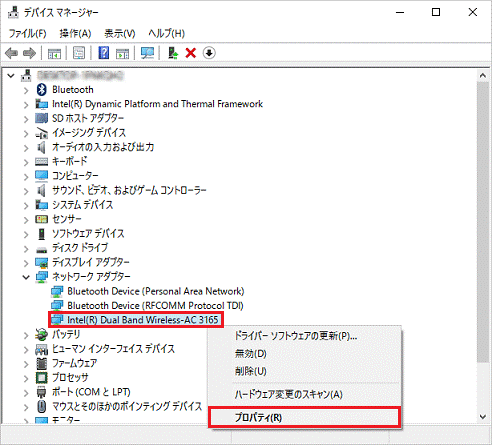492x445 pixels.
Task: Expand the サウンド、ビデオ、およびゲーム コントローラー node
Action: tap(26, 191)
